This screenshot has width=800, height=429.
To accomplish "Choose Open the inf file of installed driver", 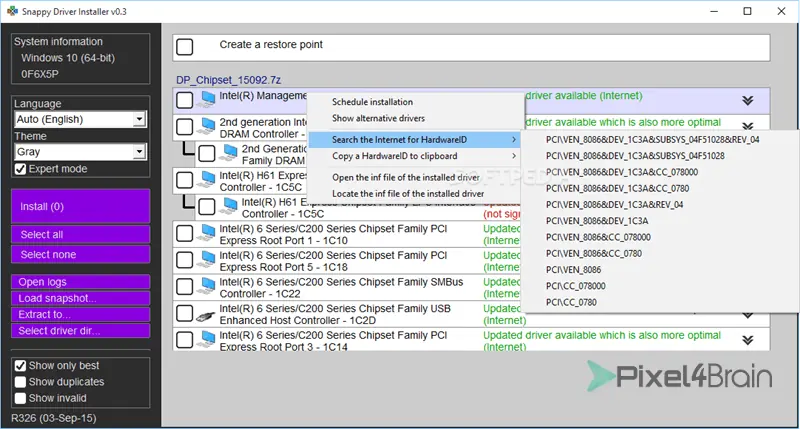I will pyautogui.click(x=406, y=178).
